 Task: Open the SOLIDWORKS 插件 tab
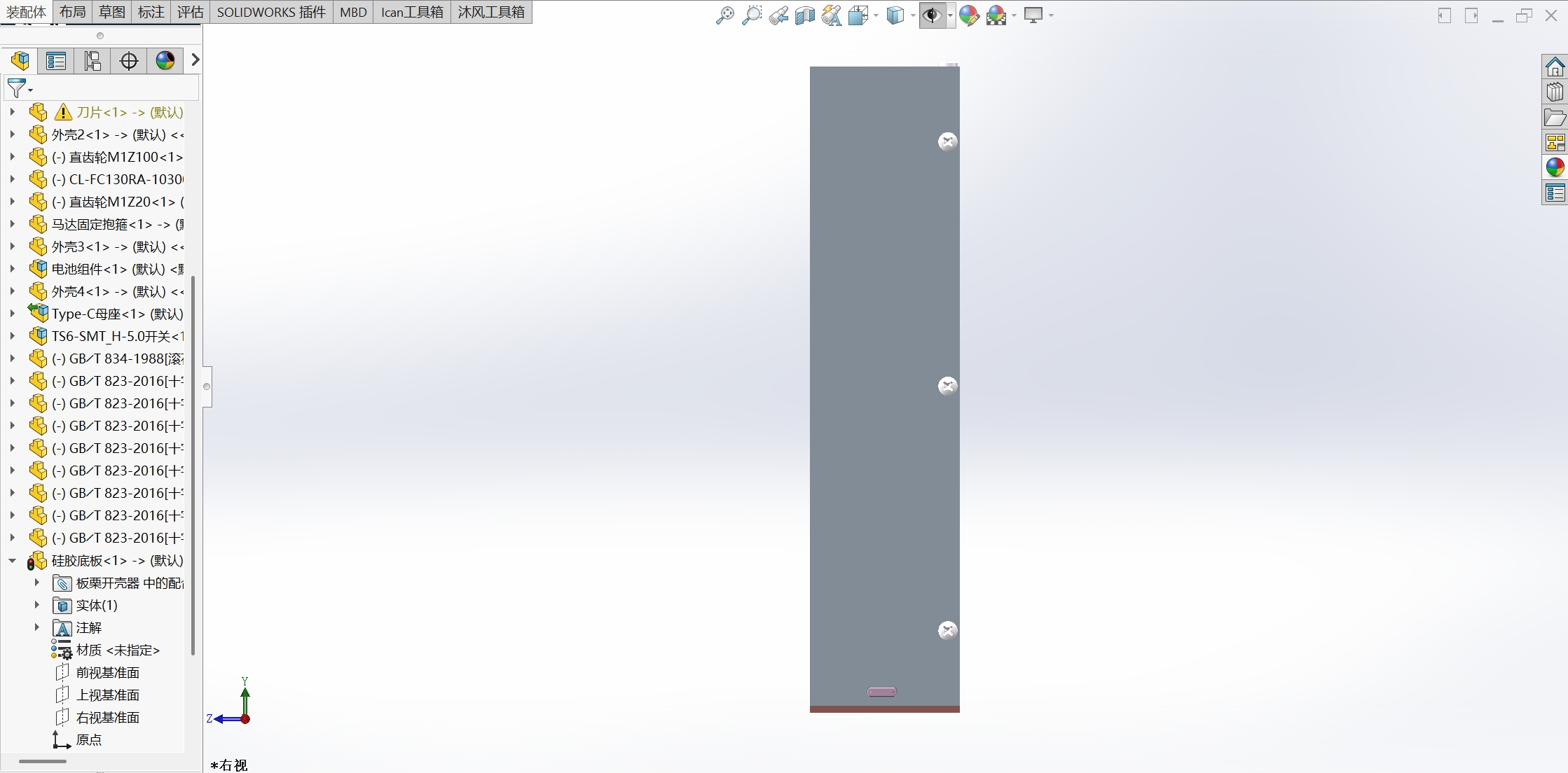point(271,12)
